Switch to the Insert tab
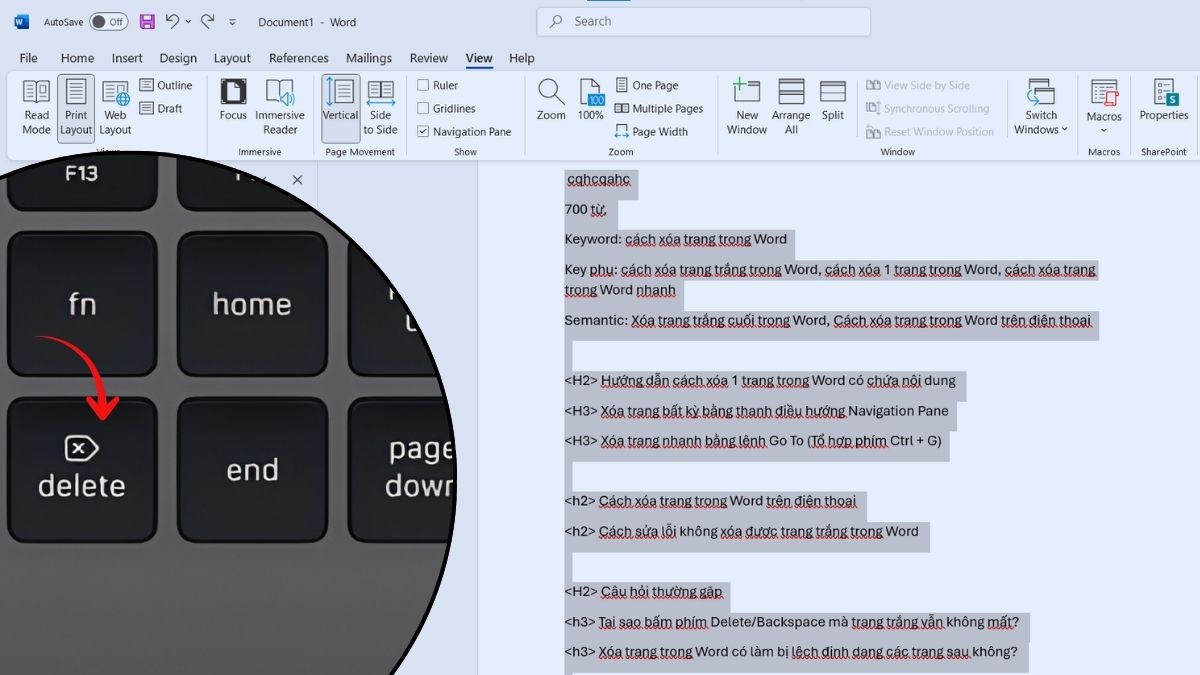 click(x=127, y=58)
